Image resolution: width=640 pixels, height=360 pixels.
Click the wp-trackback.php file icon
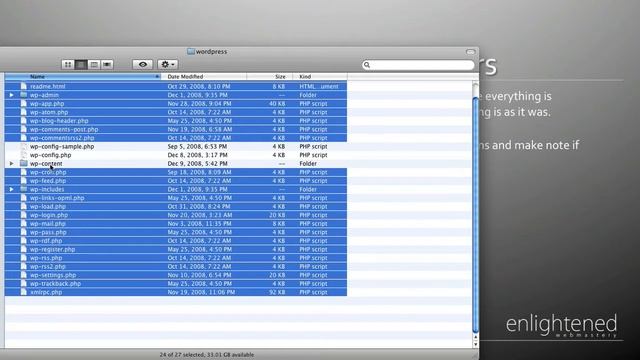(x=24, y=284)
